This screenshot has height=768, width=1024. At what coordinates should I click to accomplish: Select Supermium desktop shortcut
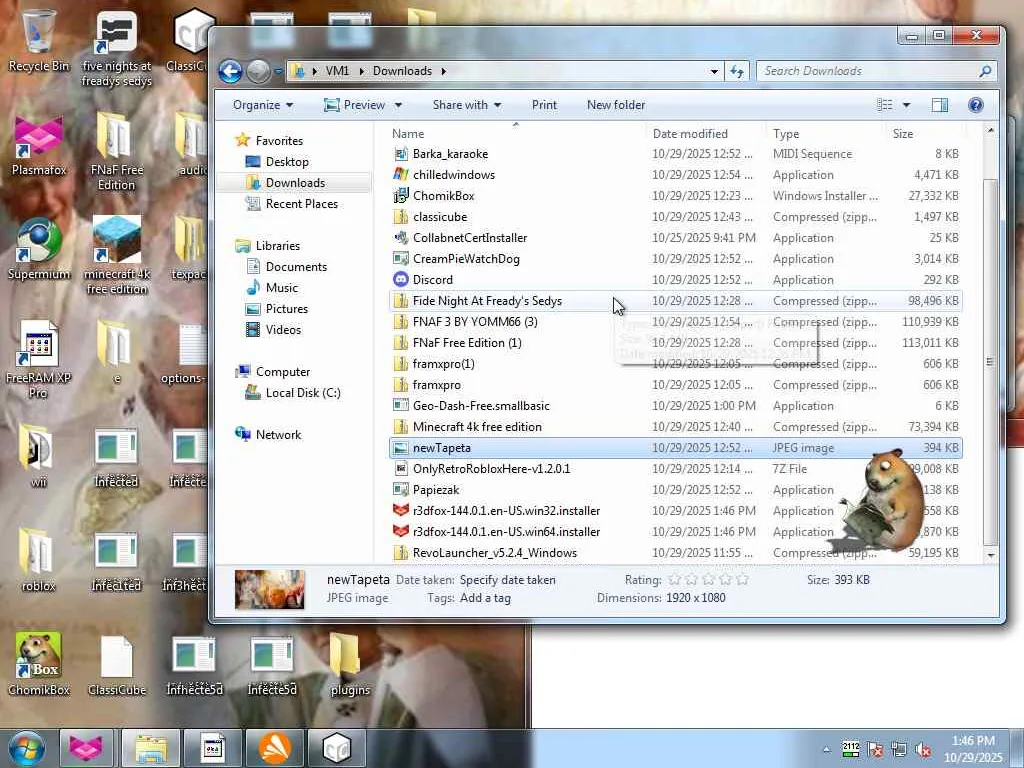(x=39, y=249)
